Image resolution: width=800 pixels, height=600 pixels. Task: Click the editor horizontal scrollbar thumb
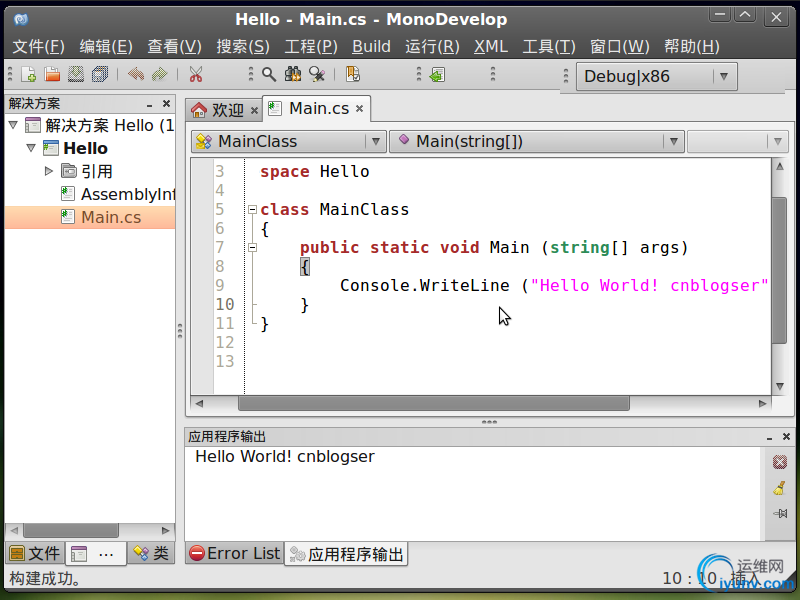434,404
